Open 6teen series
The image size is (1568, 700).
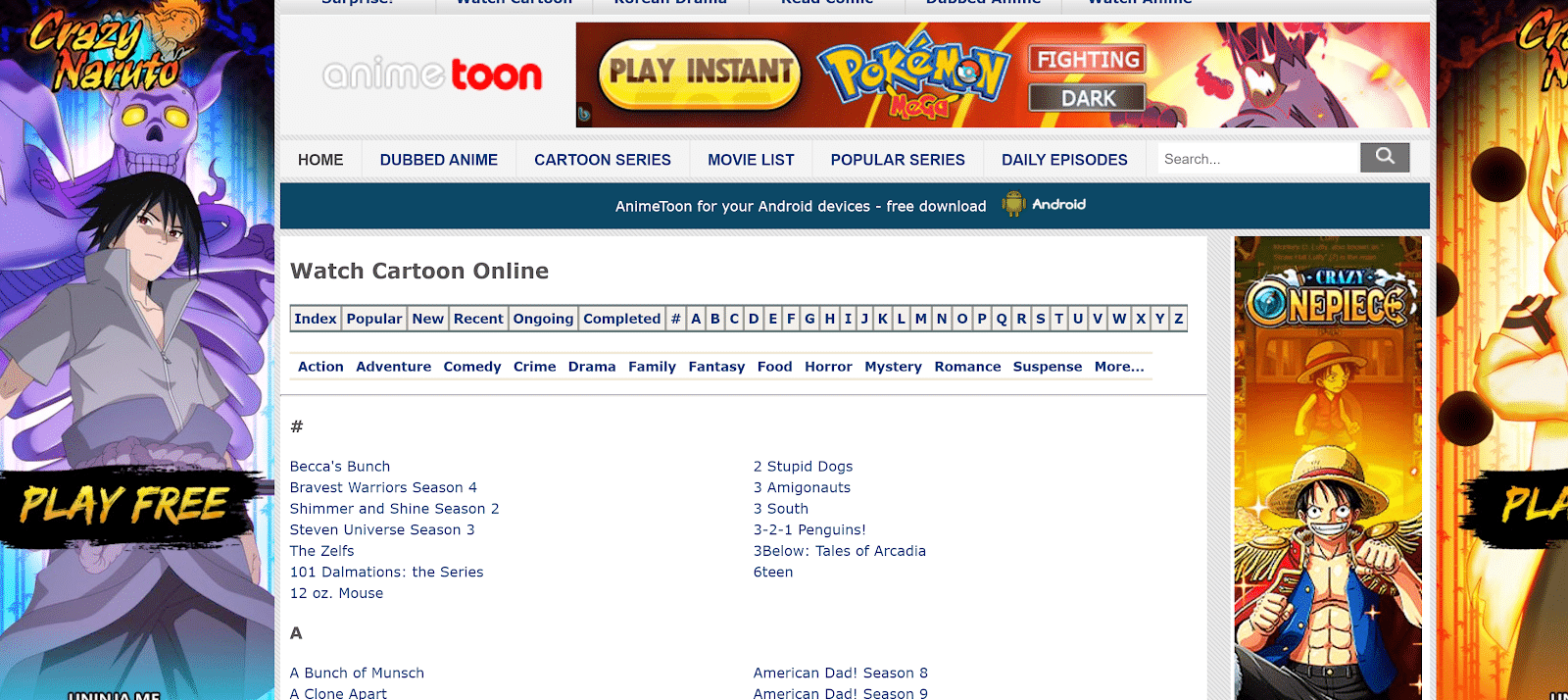pos(773,572)
